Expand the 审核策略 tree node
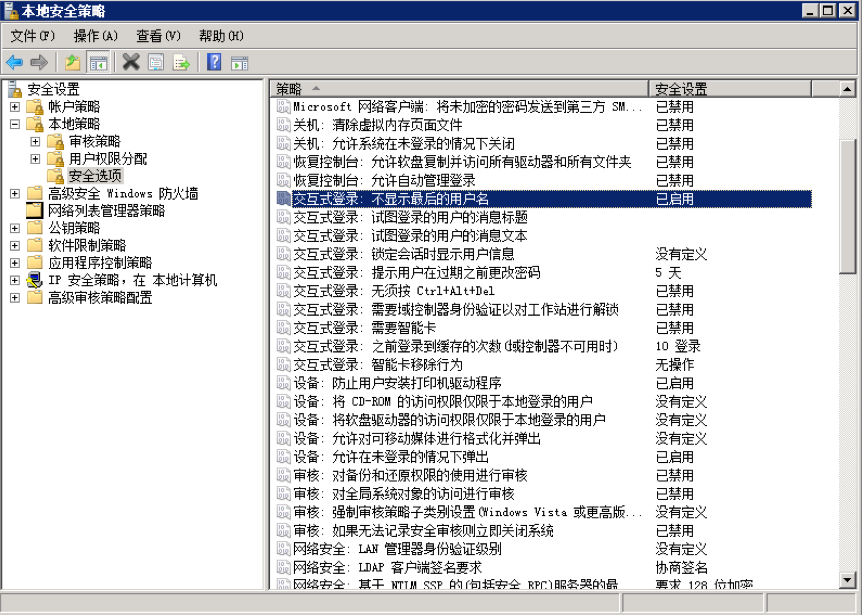The image size is (862, 615). pyautogui.click(x=36, y=141)
